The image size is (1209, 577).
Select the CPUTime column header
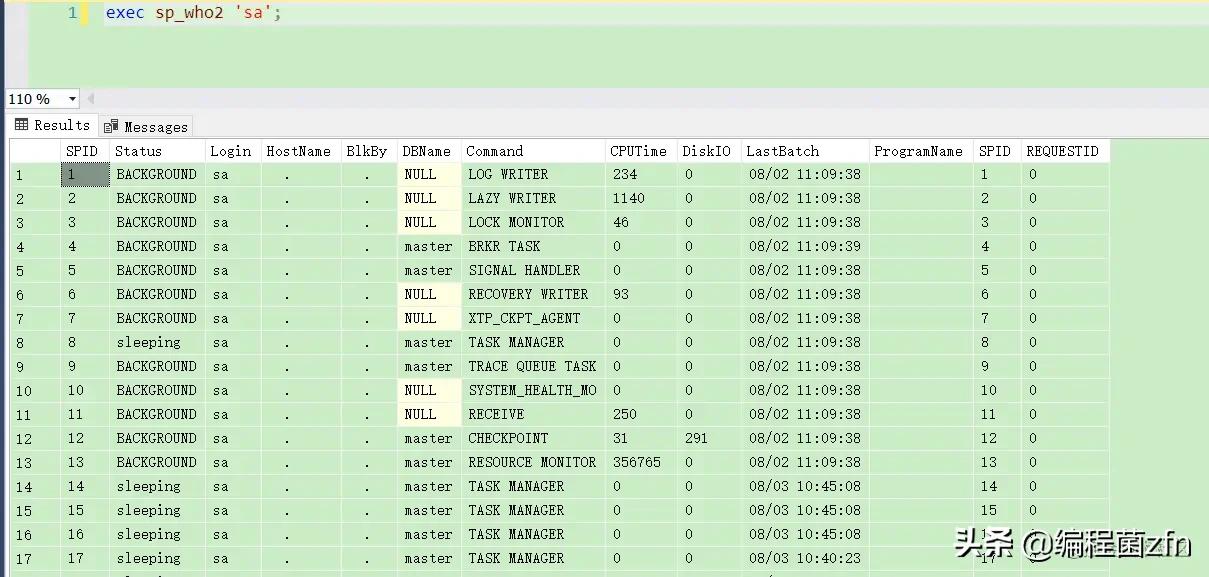pyautogui.click(x=639, y=151)
